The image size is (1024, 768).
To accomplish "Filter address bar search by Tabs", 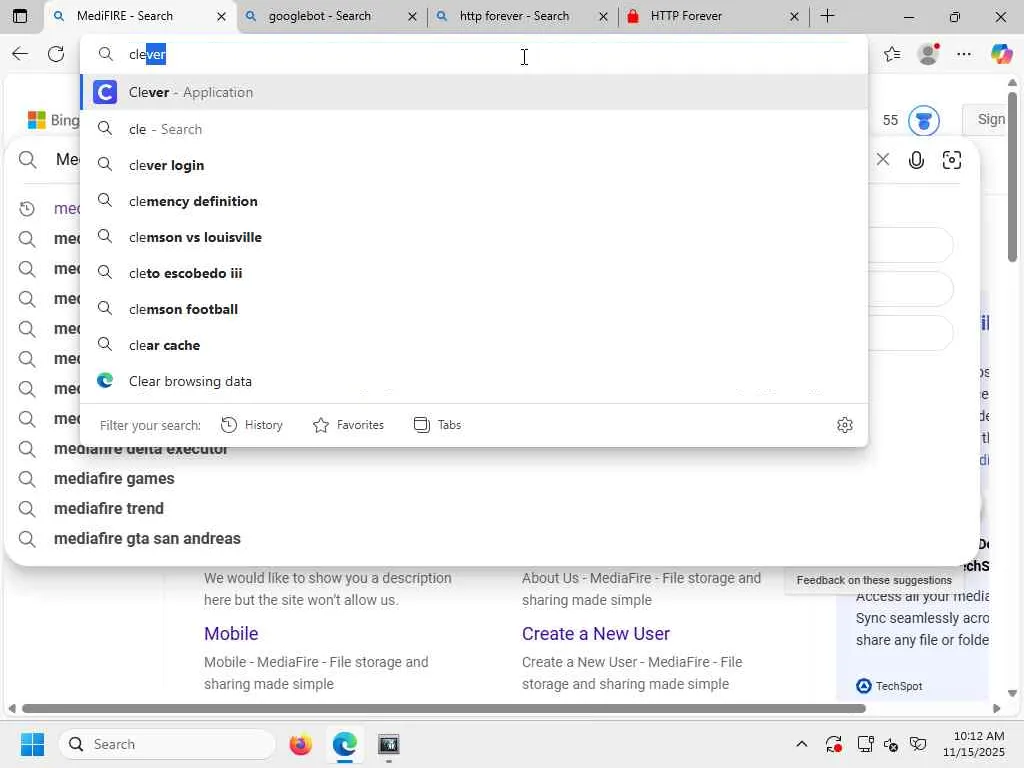I will [438, 425].
